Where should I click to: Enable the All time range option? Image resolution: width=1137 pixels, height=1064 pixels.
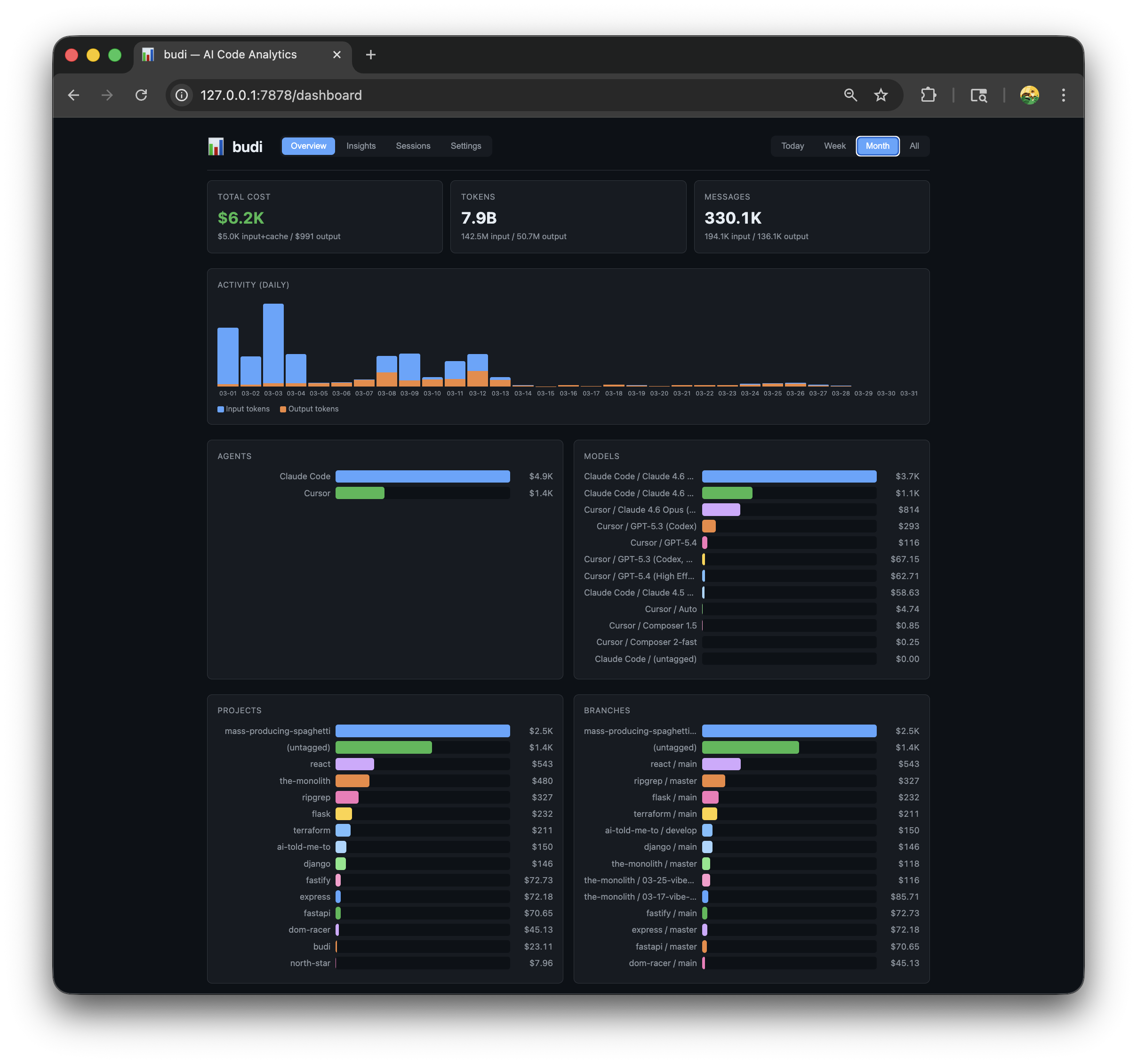pyautogui.click(x=914, y=146)
